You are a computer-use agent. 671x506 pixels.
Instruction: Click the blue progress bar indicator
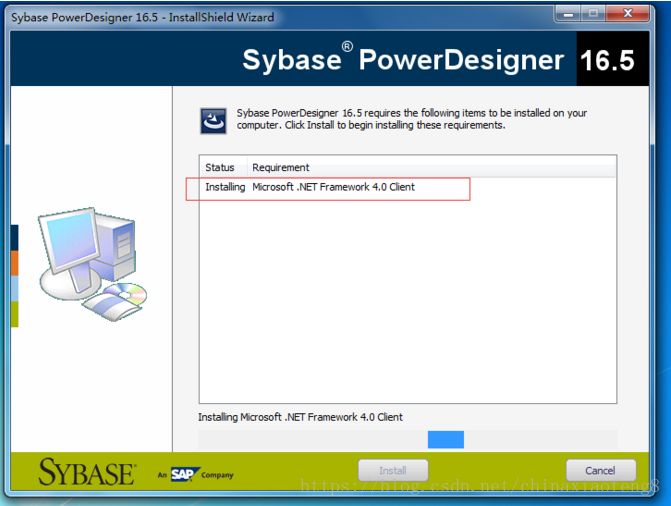click(445, 440)
